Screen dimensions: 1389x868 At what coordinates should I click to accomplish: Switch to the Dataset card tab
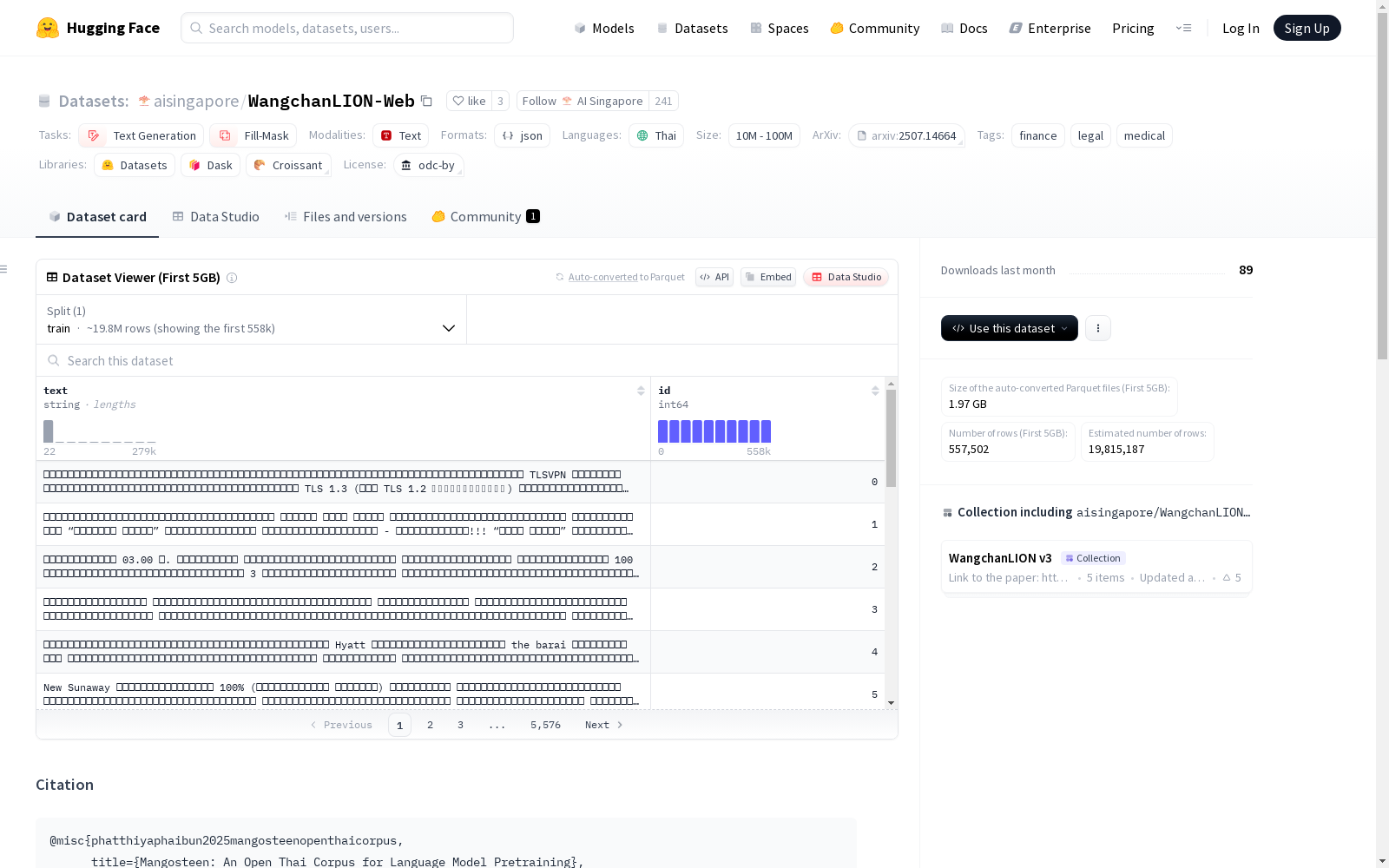(x=97, y=217)
